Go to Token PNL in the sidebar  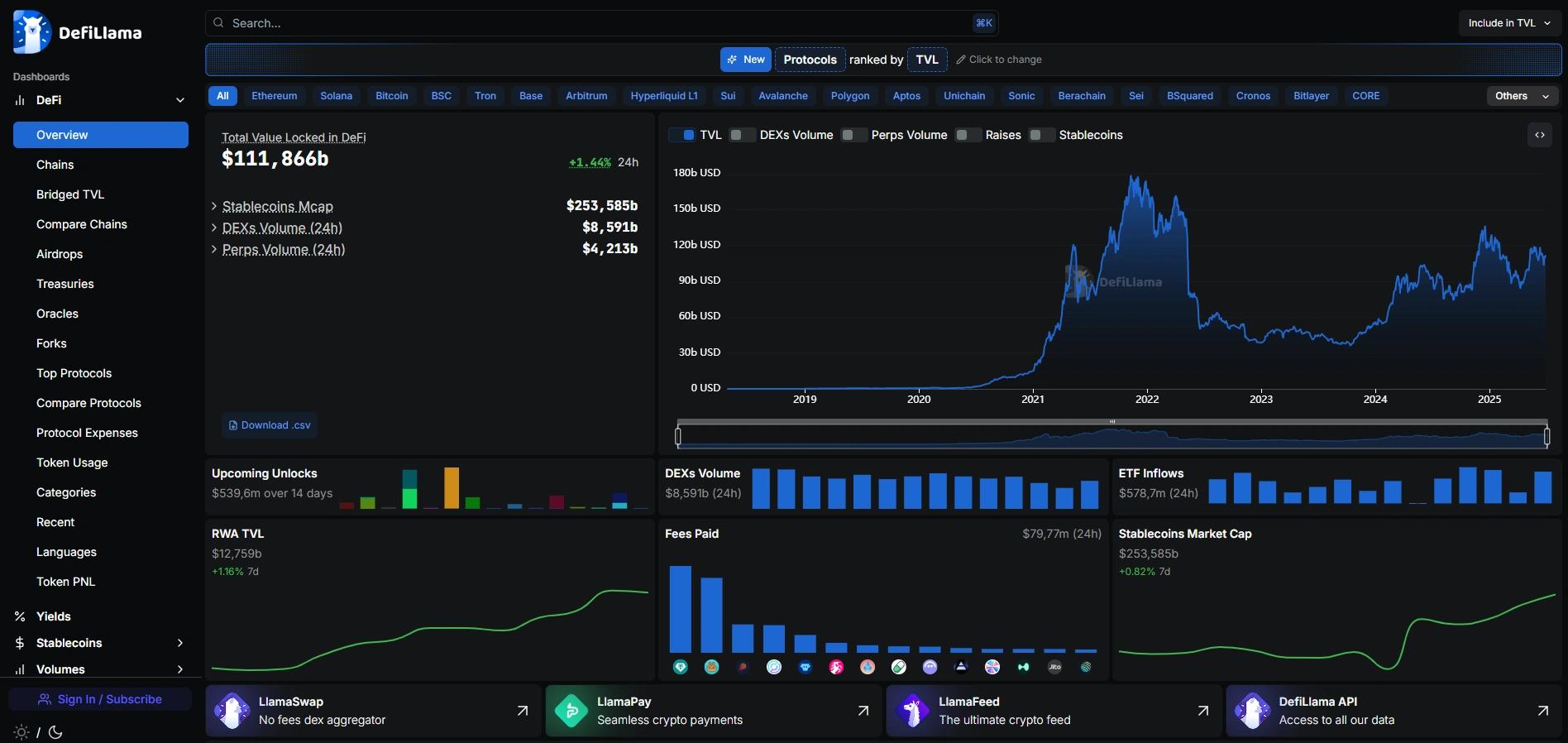coord(101,582)
